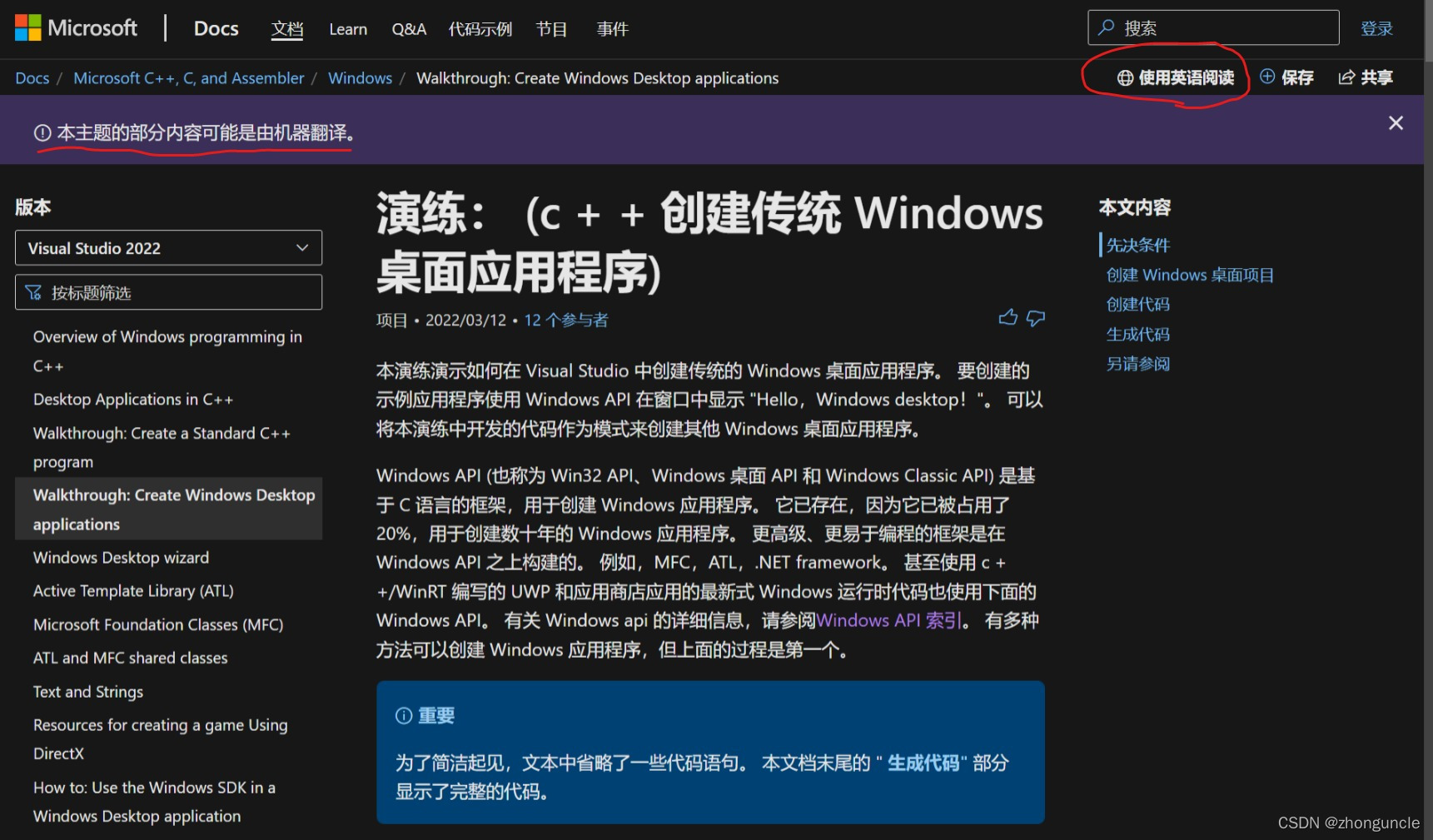Select the 节目 menu item
Image resolution: width=1433 pixels, height=840 pixels.
coord(551,29)
